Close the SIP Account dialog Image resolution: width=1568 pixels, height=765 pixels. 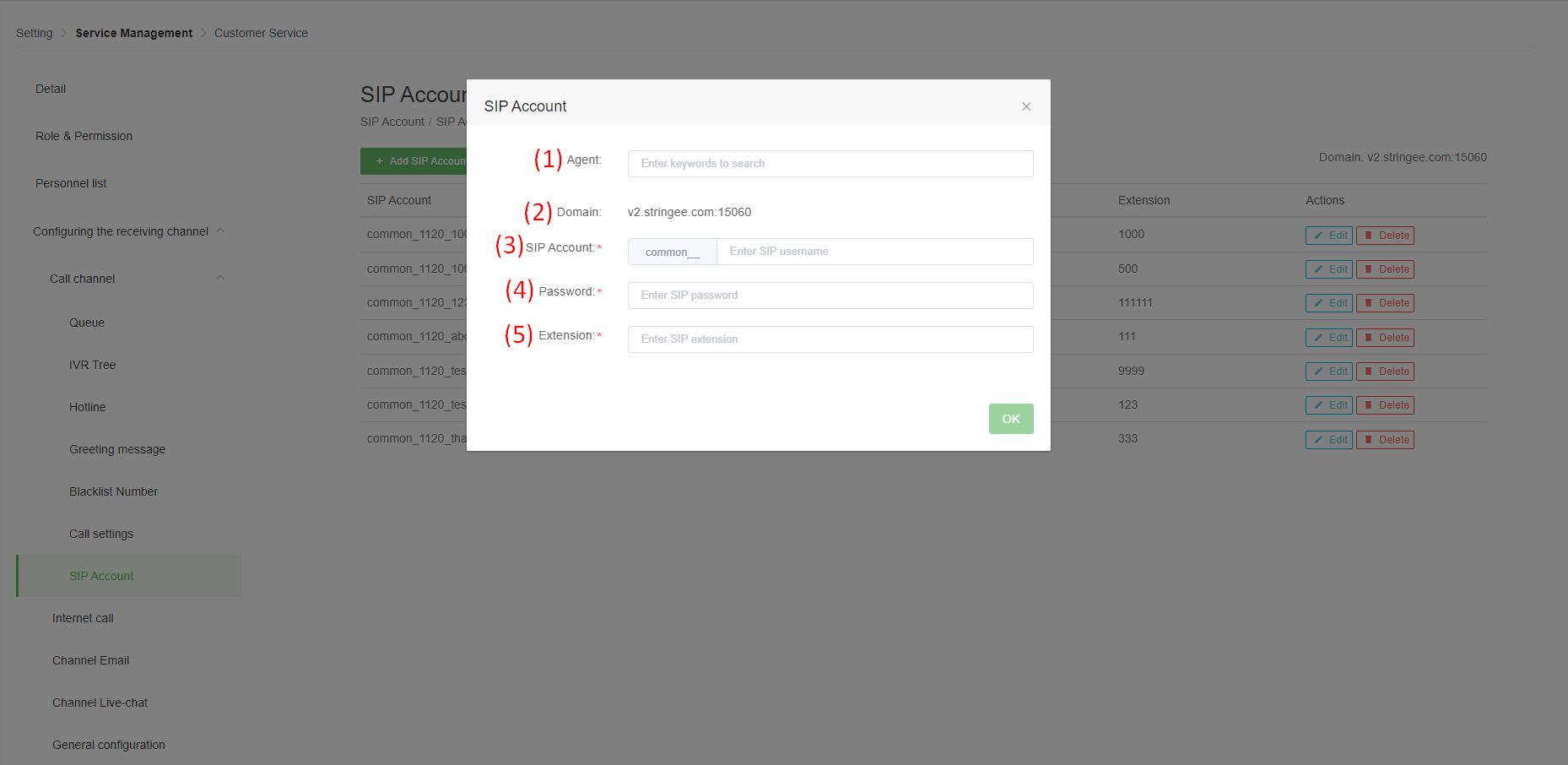click(1026, 106)
